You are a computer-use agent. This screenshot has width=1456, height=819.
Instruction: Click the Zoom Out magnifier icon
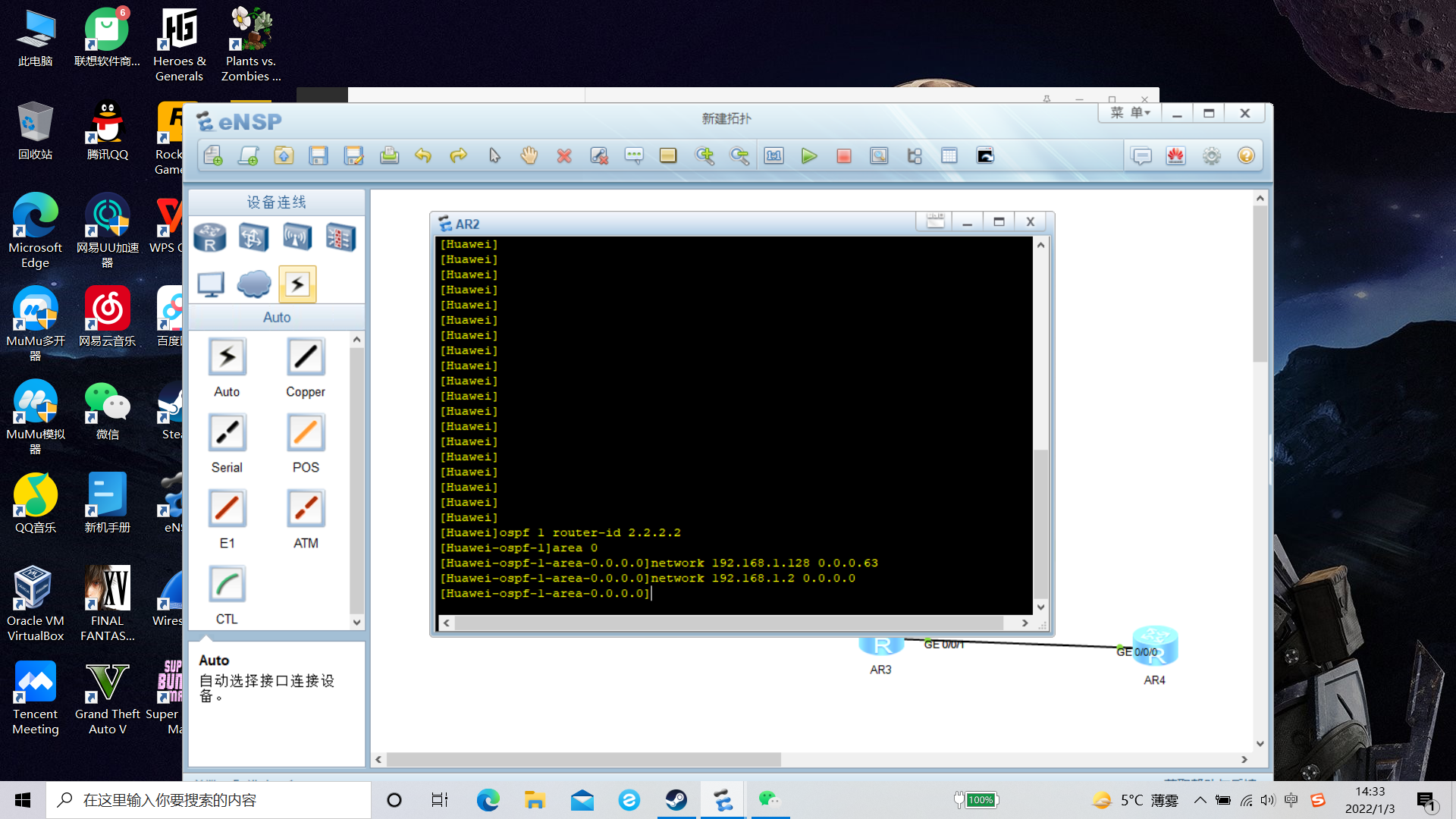click(x=739, y=156)
